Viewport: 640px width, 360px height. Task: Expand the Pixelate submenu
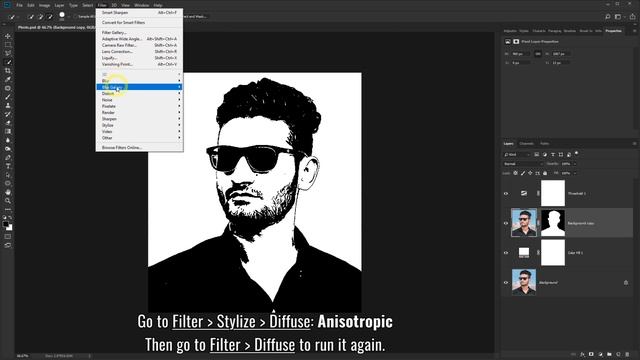[140, 106]
